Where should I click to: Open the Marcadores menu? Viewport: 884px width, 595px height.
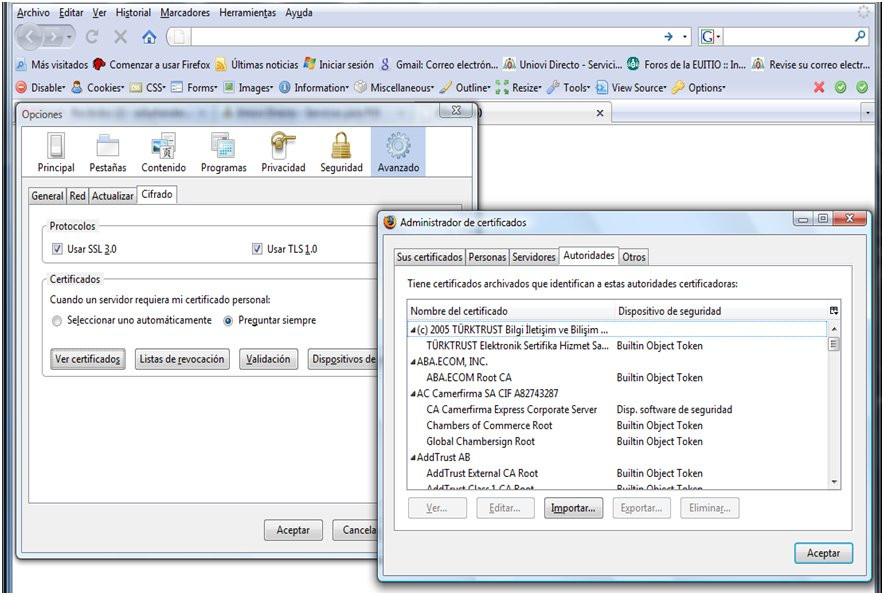[x=185, y=12]
